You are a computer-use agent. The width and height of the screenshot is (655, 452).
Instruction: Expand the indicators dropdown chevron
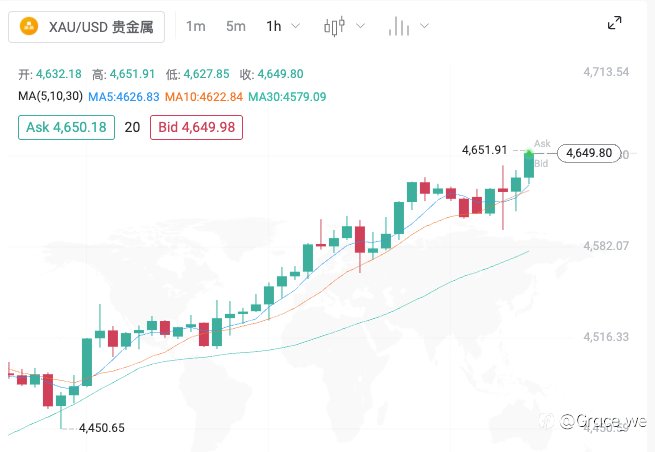[424, 26]
